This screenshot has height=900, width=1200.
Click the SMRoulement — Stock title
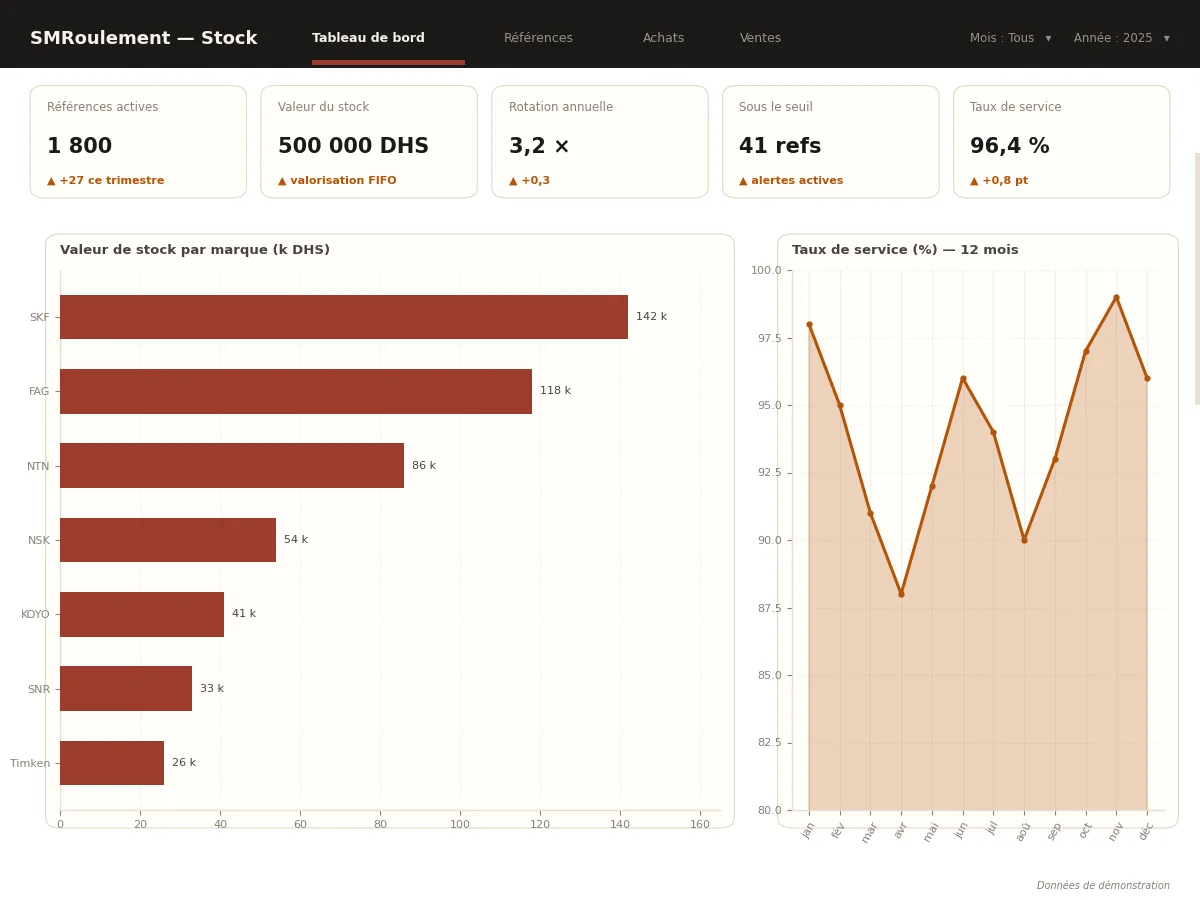(143, 38)
